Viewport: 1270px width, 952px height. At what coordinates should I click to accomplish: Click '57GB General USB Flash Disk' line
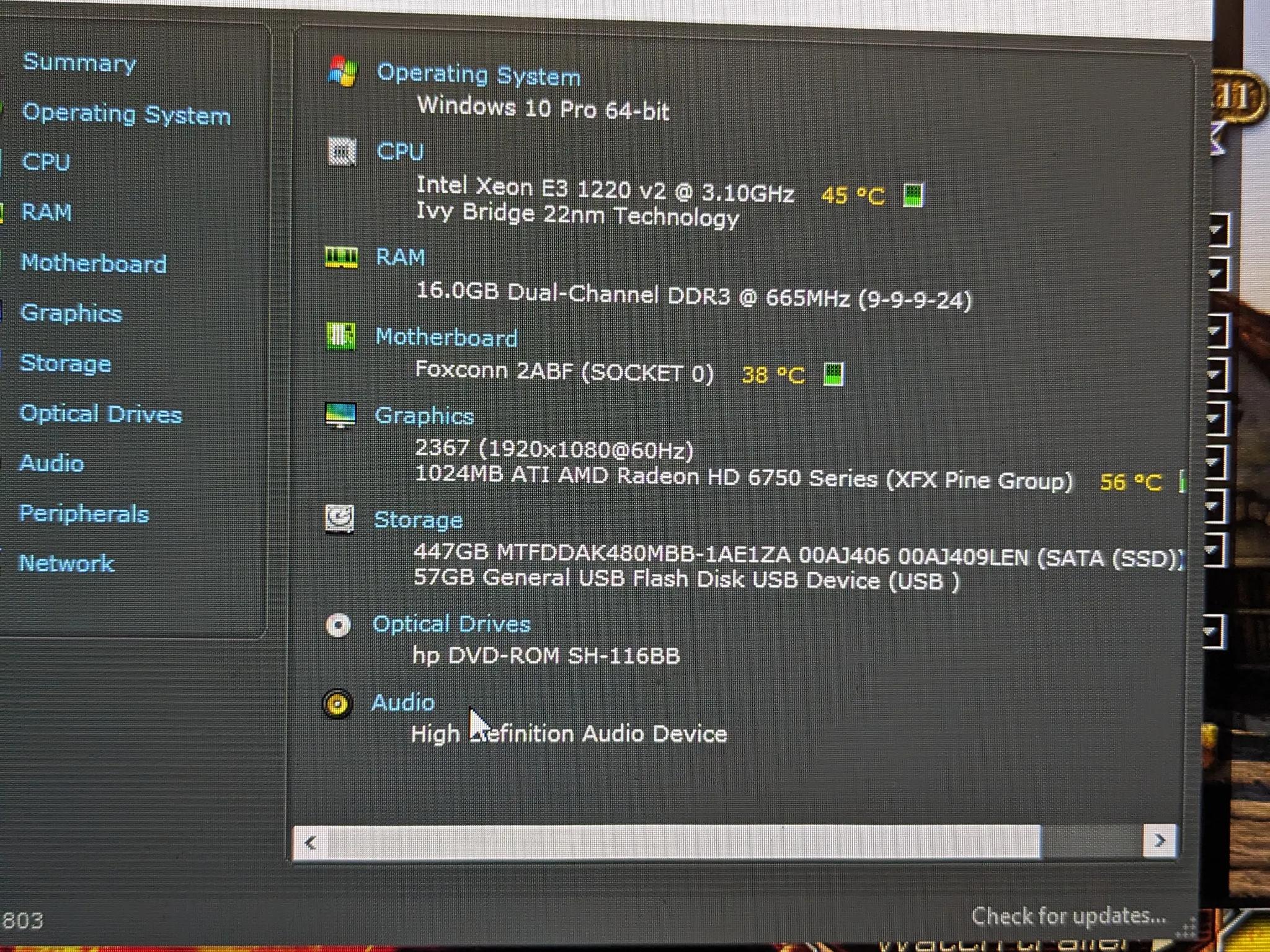coord(686,579)
